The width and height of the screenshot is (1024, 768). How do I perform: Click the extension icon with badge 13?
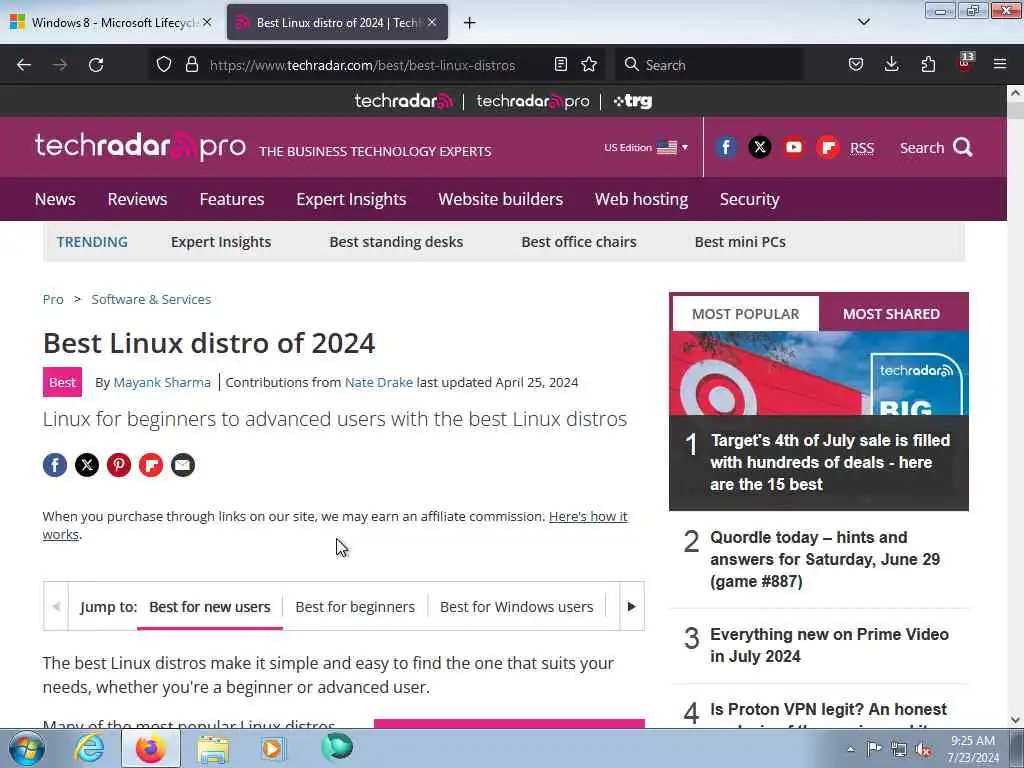(x=965, y=63)
